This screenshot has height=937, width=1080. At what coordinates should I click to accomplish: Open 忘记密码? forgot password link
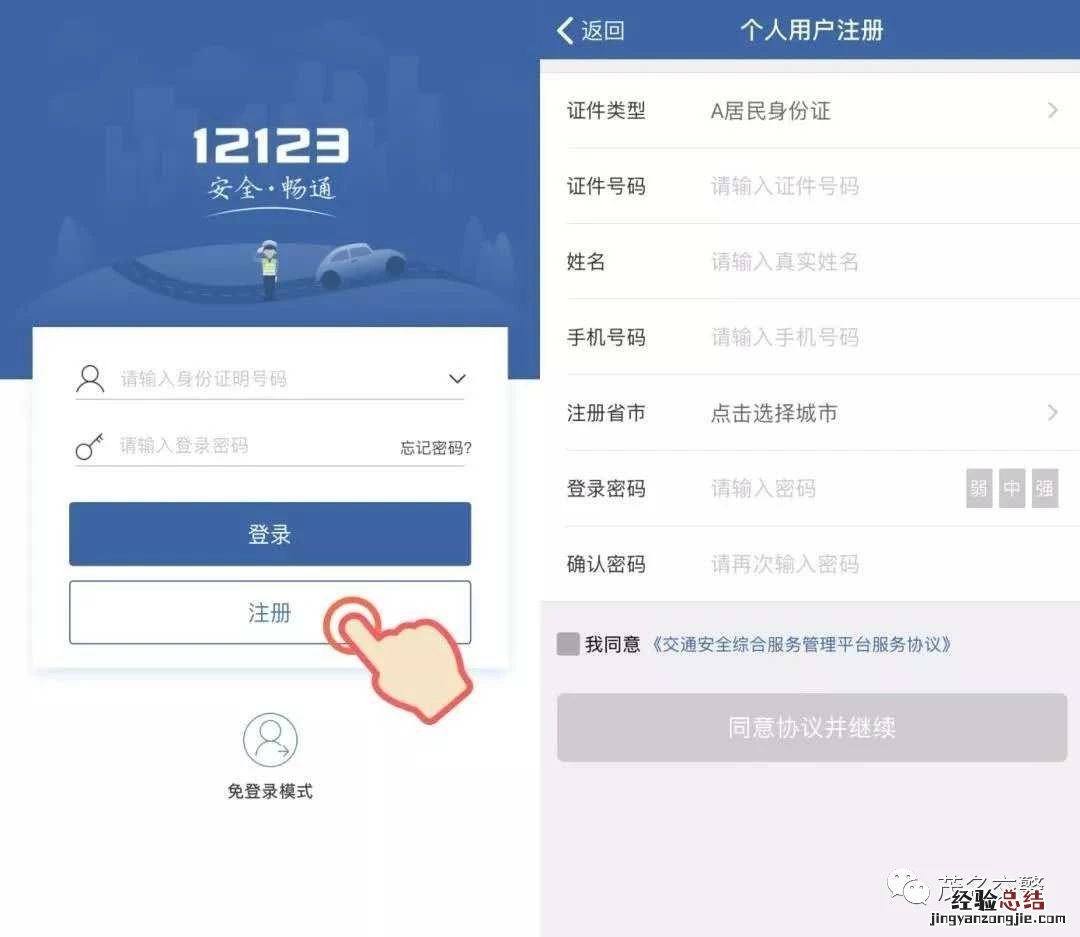[436, 449]
